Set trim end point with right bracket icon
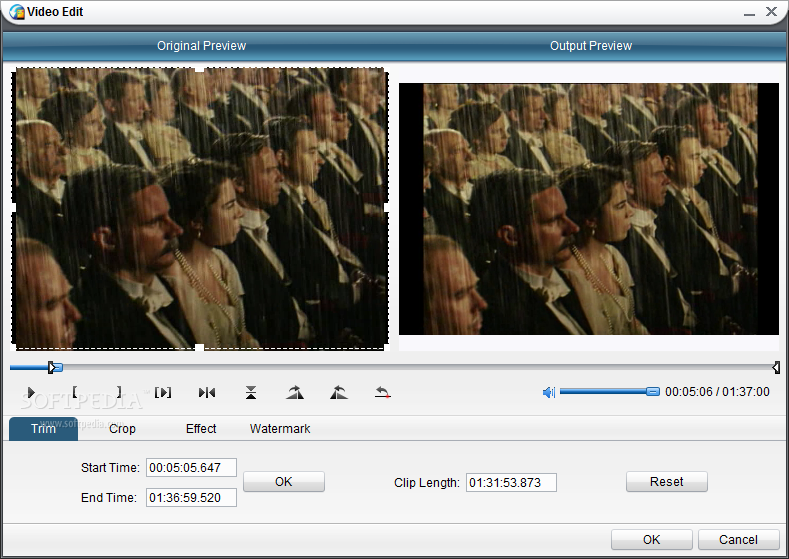789x559 pixels. pos(119,392)
